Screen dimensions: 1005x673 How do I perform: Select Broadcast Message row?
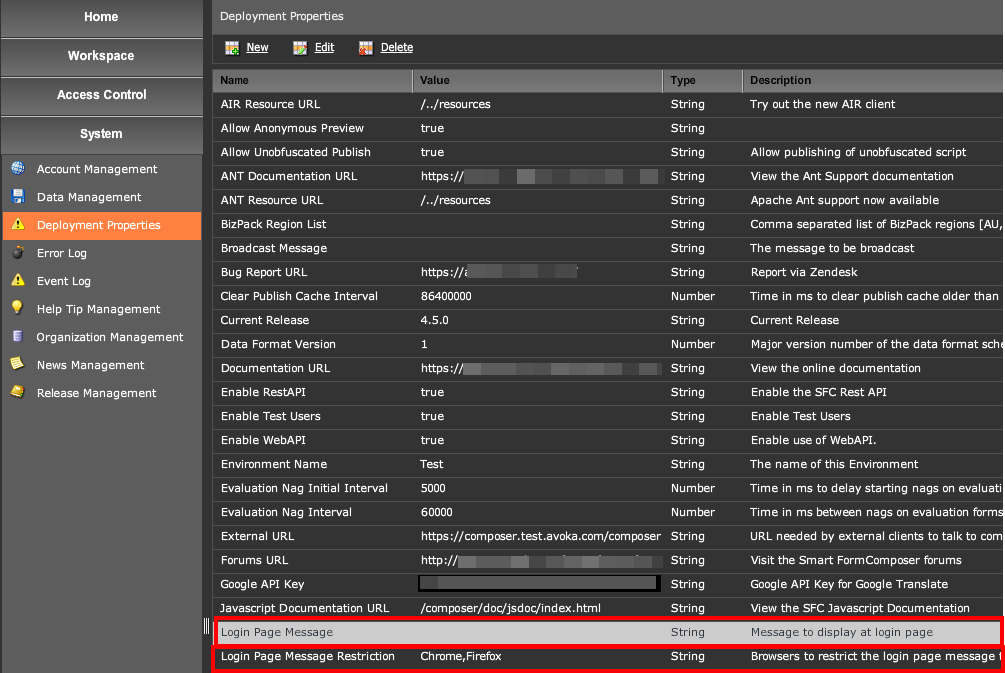pyautogui.click(x=608, y=249)
